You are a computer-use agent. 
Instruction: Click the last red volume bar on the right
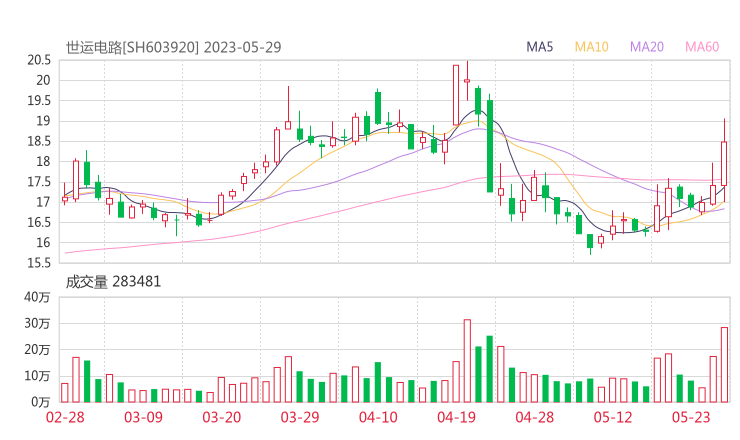coord(724,364)
